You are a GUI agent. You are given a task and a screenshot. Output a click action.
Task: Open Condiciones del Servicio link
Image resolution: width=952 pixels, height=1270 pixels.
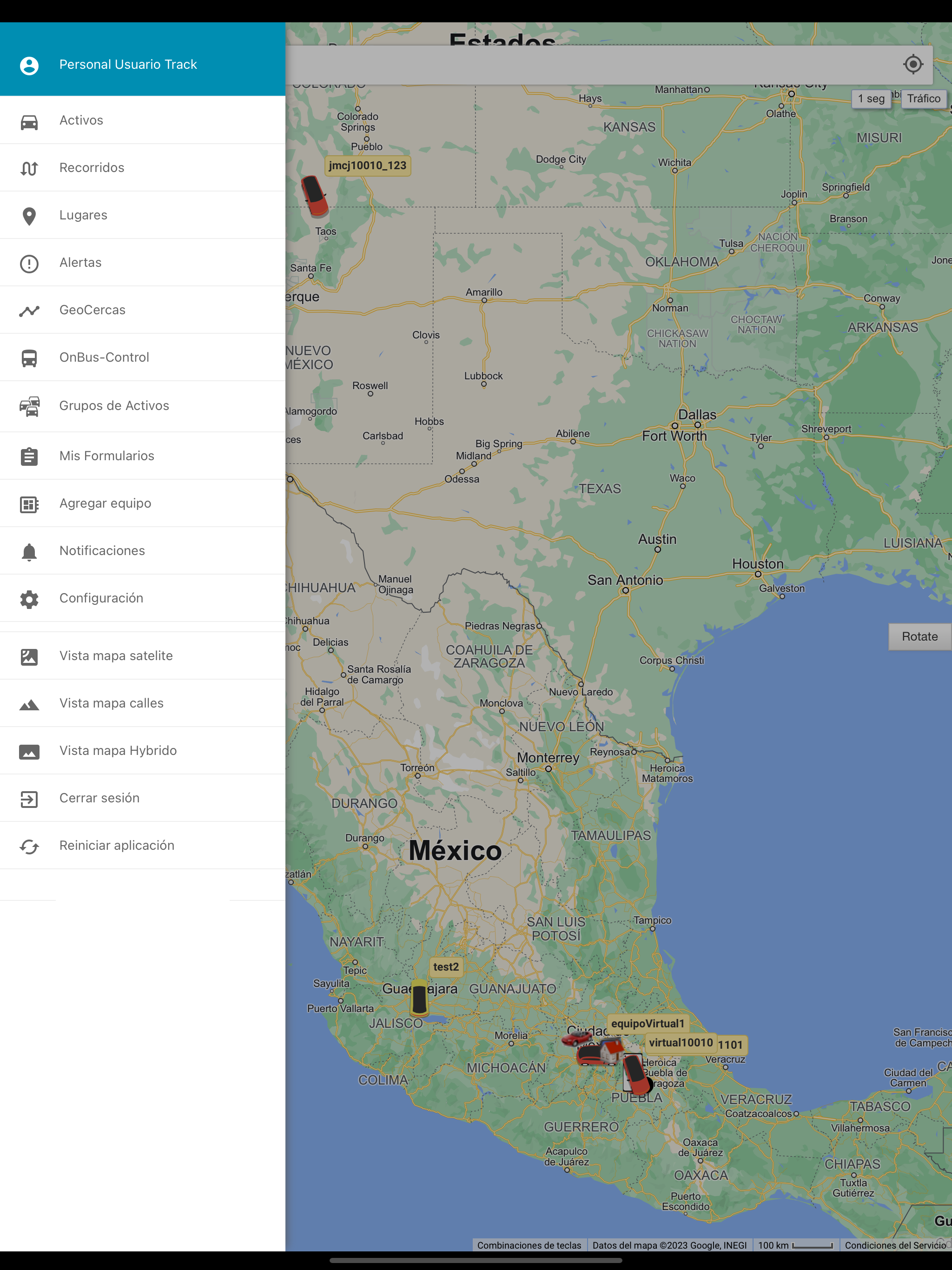pyautogui.click(x=895, y=1245)
